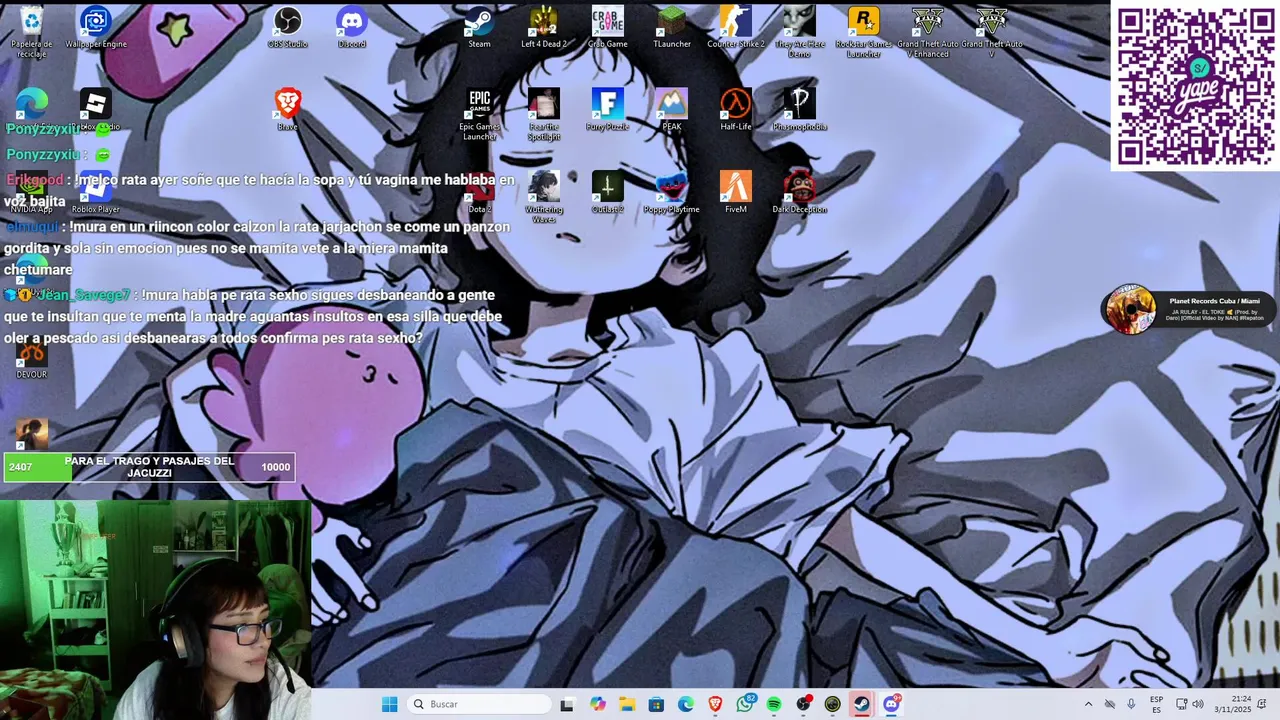
Task: Select the Counter-Strike 2 shortcut
Action: pos(736,28)
